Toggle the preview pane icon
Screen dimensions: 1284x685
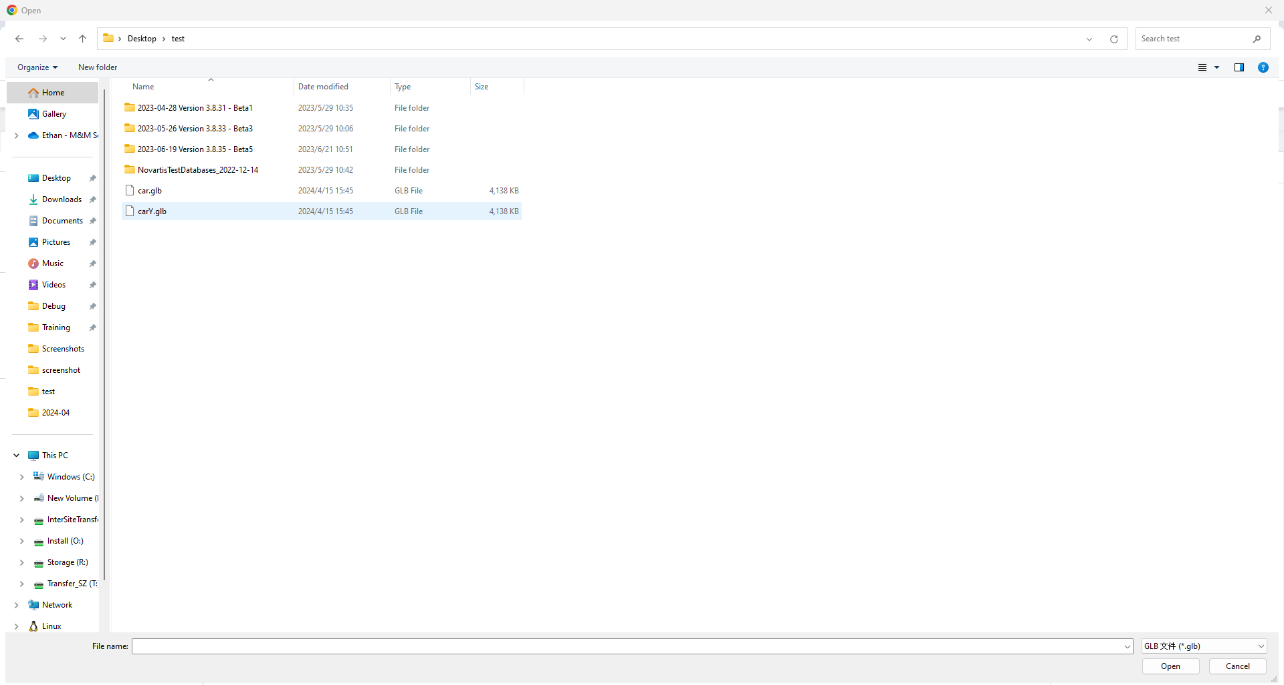(x=1239, y=67)
